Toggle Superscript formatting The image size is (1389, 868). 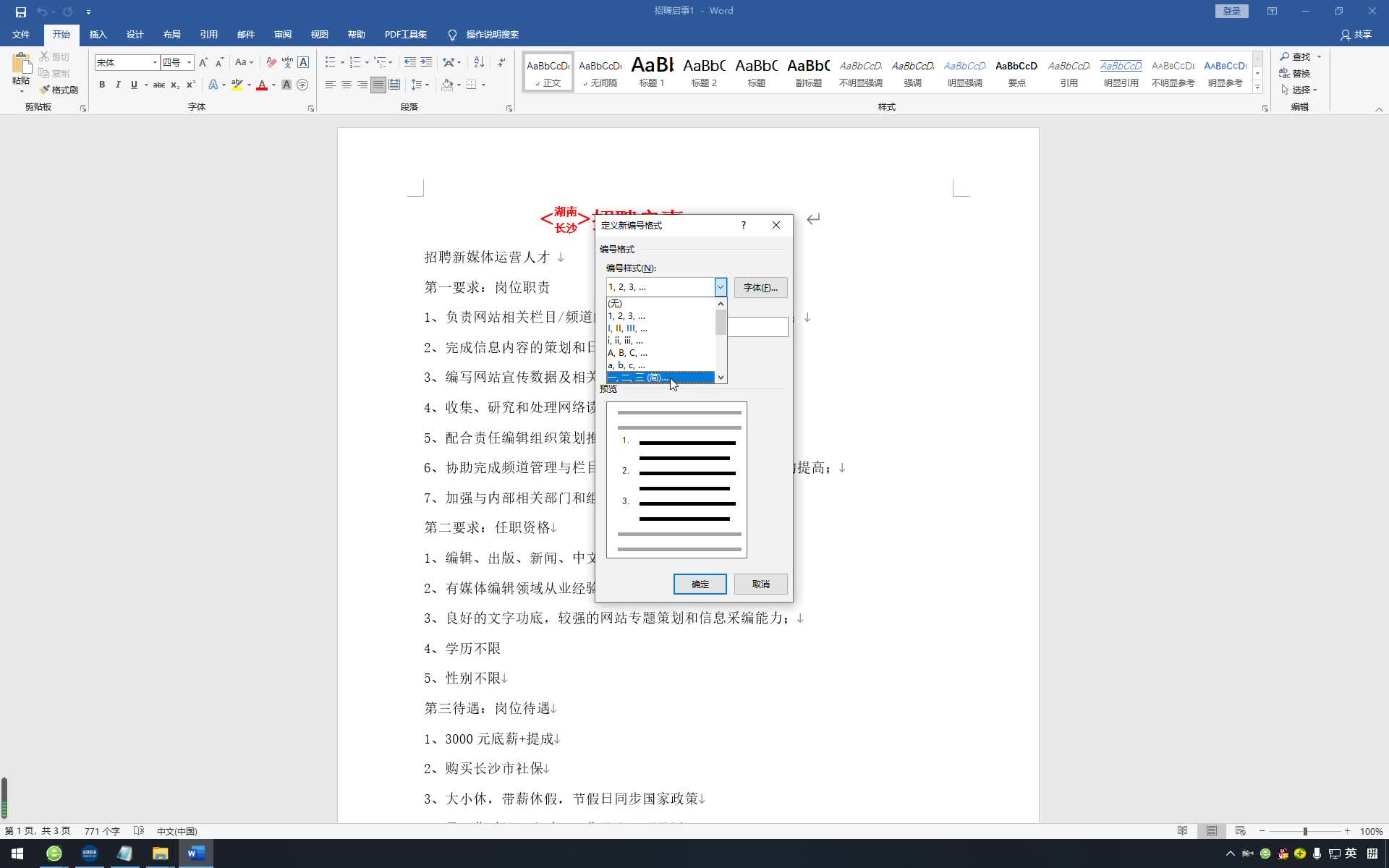point(191,85)
